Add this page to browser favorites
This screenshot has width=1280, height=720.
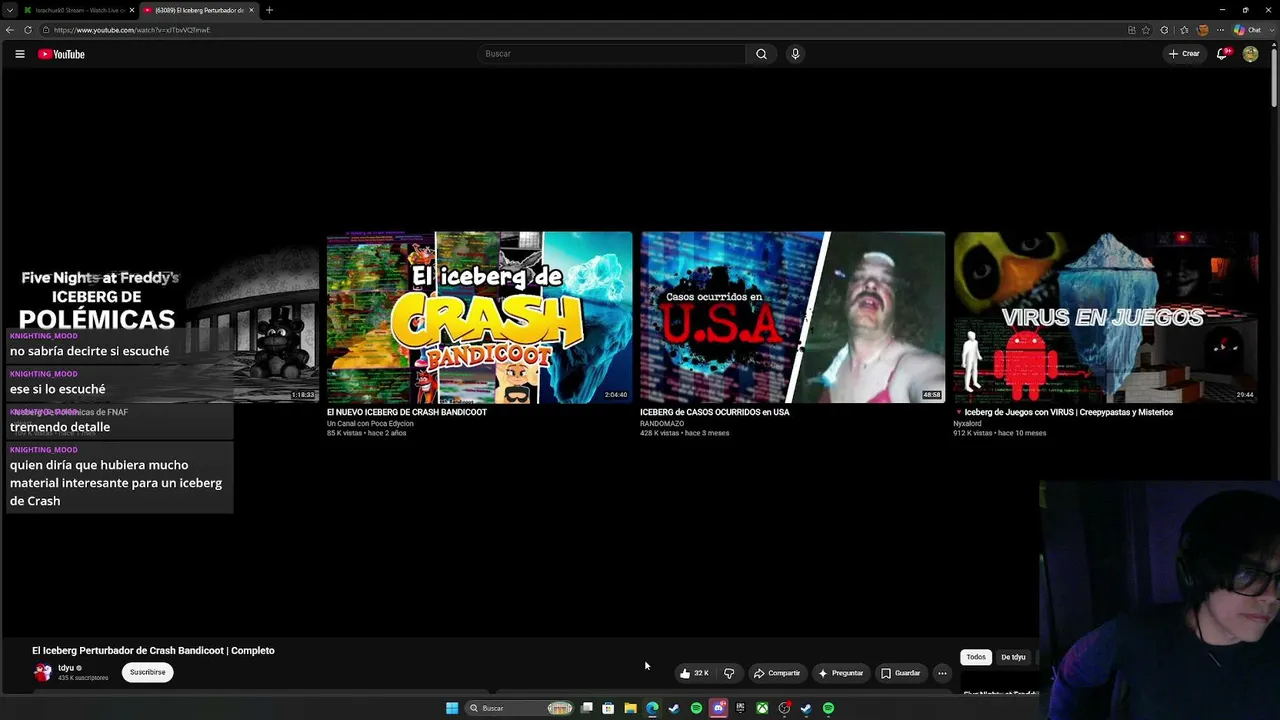pyautogui.click(x=1146, y=30)
